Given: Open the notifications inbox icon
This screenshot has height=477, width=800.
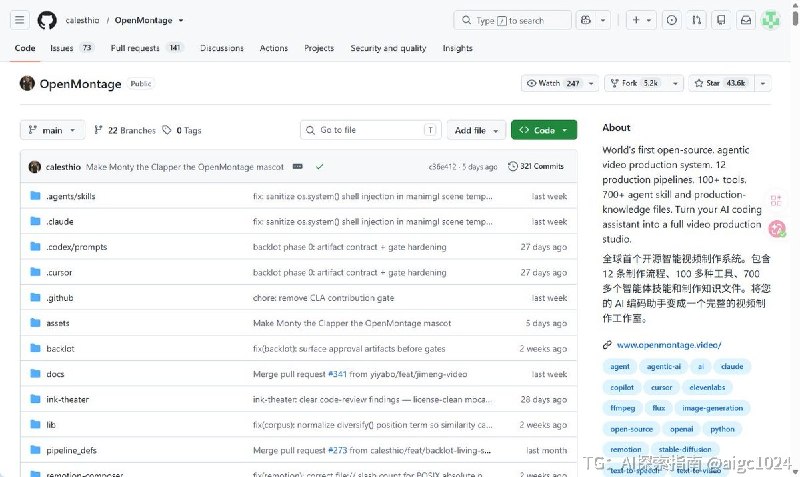Looking at the screenshot, I should tap(746, 20).
